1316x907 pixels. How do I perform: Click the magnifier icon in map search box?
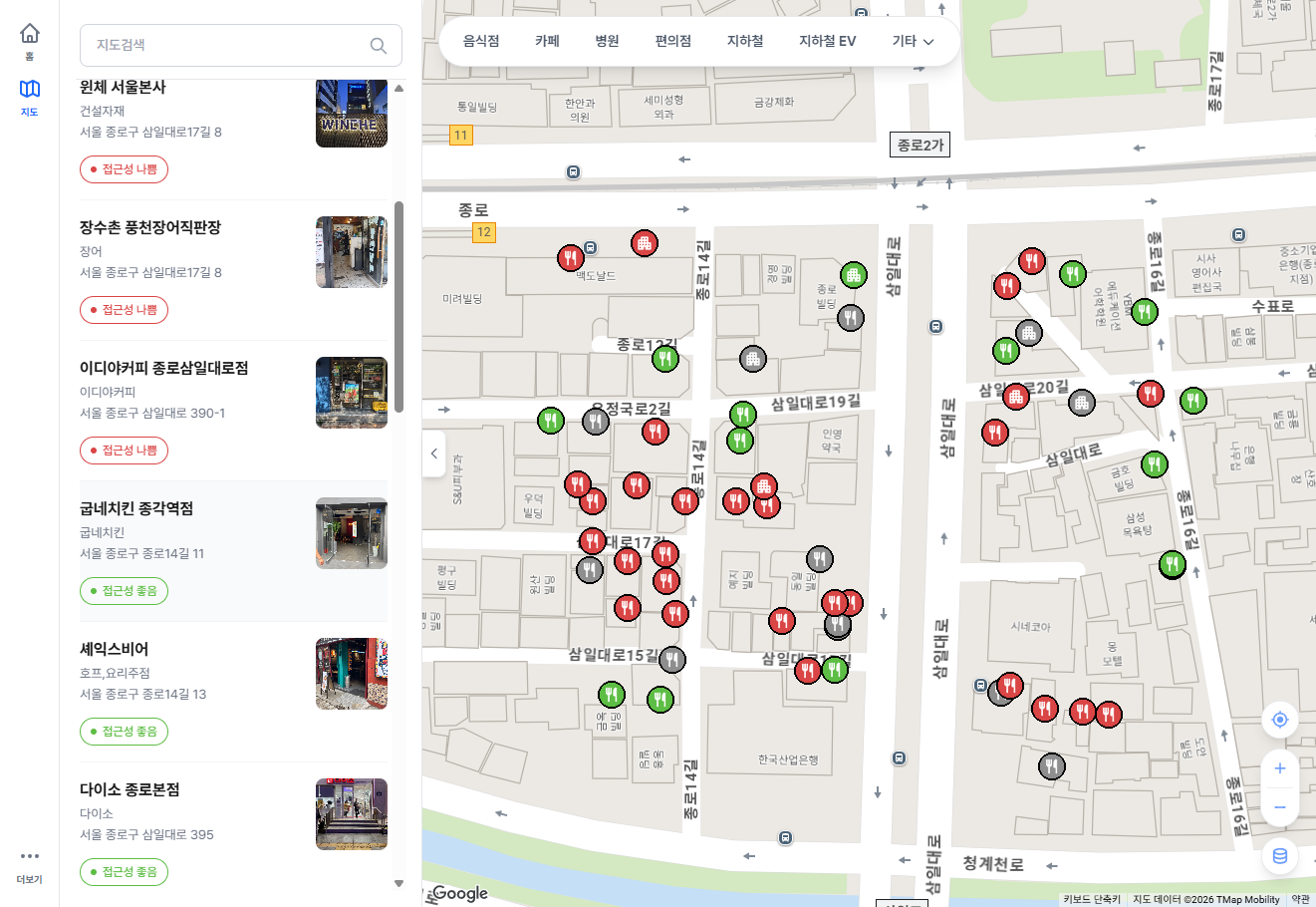pyautogui.click(x=378, y=45)
